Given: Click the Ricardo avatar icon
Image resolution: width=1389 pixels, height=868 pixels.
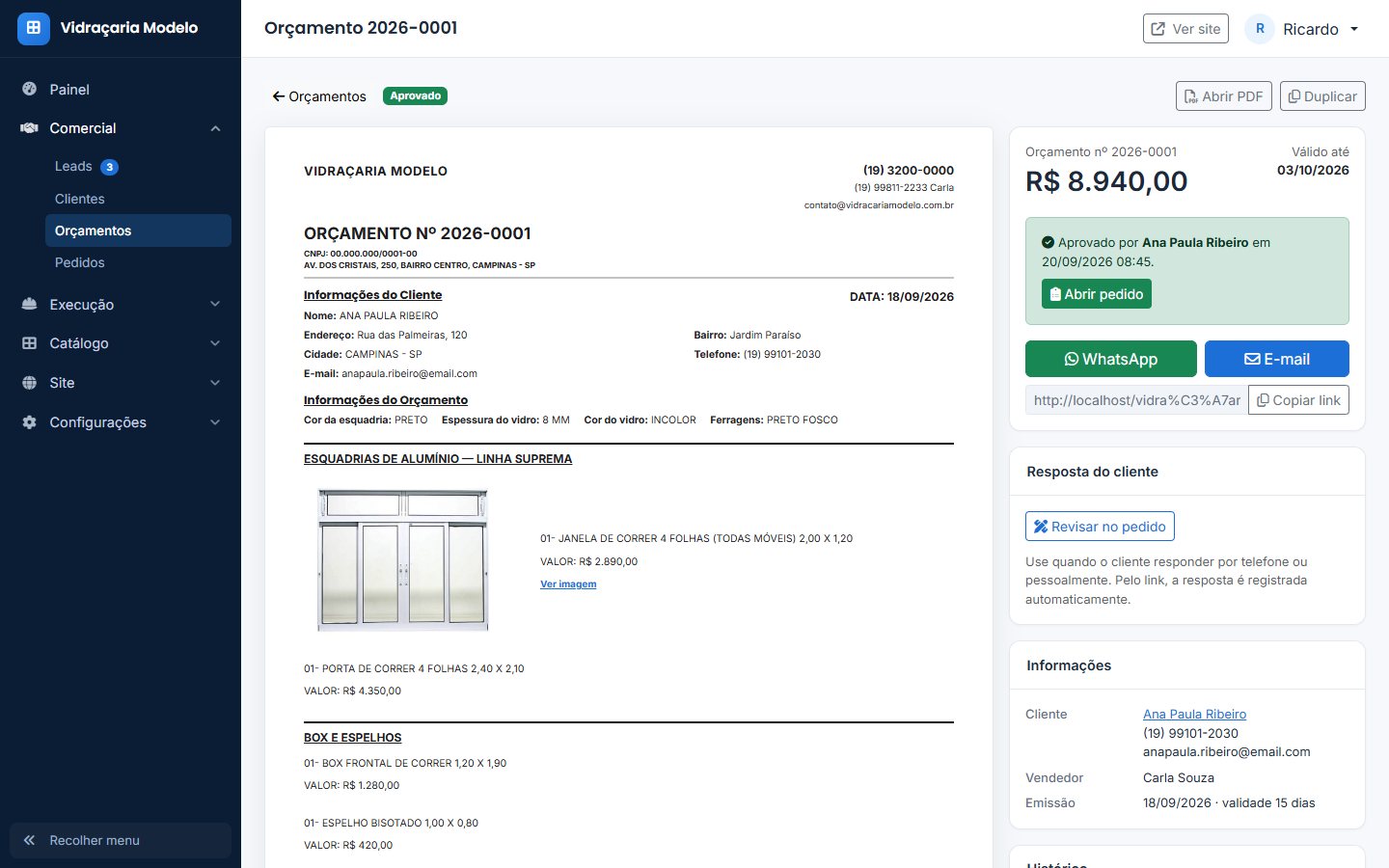Looking at the screenshot, I should (1260, 29).
